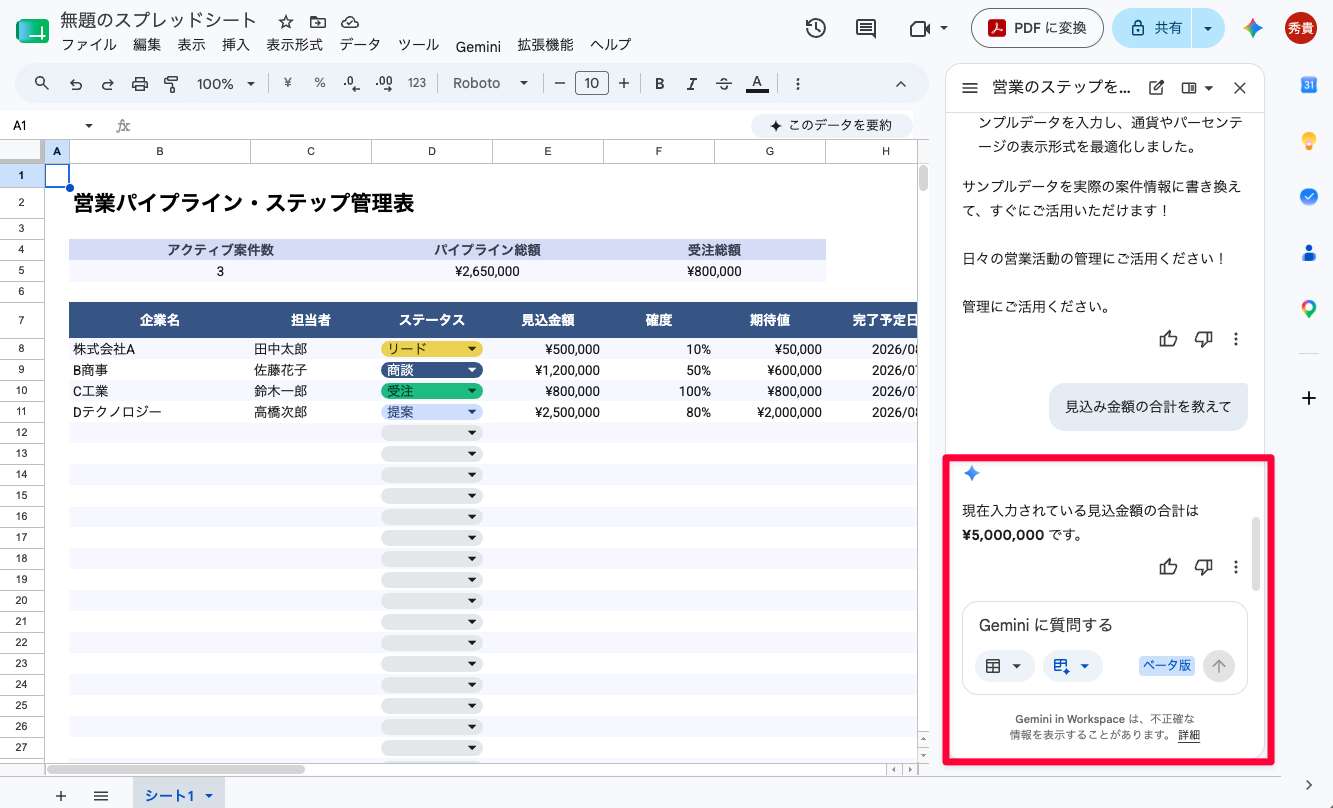Thumbs down the ¥5,000,000 answer
The width and height of the screenshot is (1333, 808).
(1204, 567)
